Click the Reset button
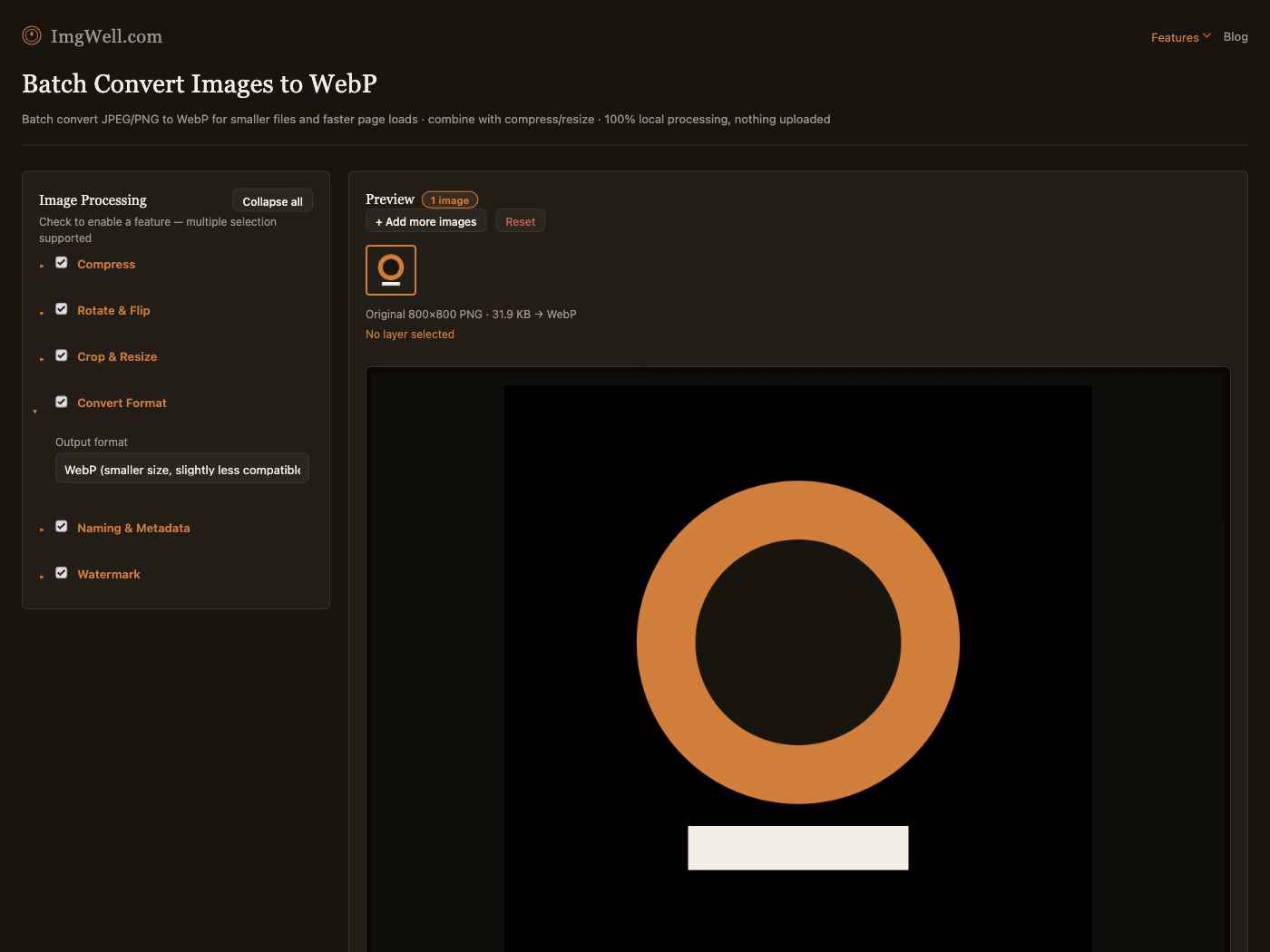Screen dimensions: 1270x952 [x=521, y=221]
